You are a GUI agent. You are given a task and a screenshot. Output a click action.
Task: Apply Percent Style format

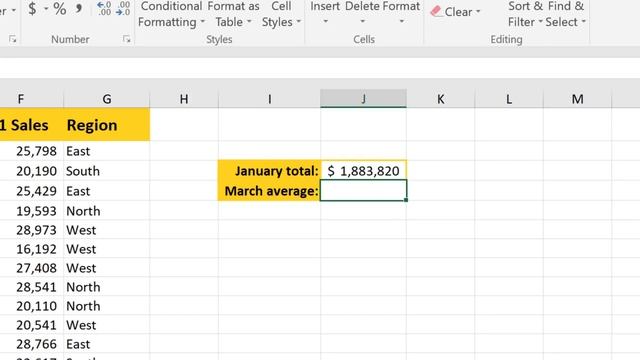60,9
